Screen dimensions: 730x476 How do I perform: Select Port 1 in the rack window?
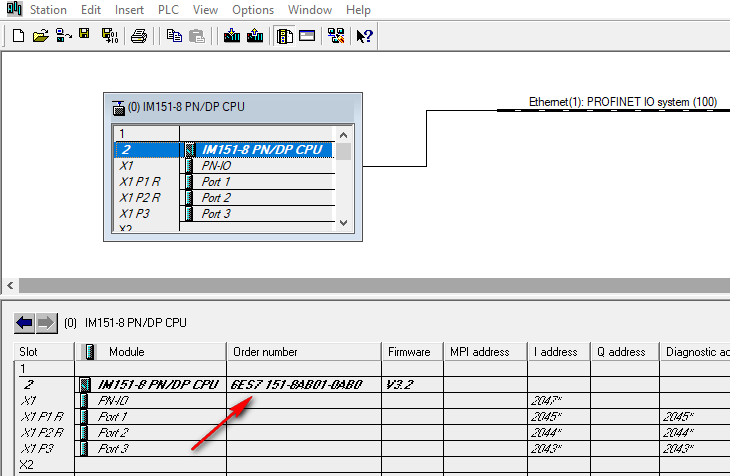(224, 182)
